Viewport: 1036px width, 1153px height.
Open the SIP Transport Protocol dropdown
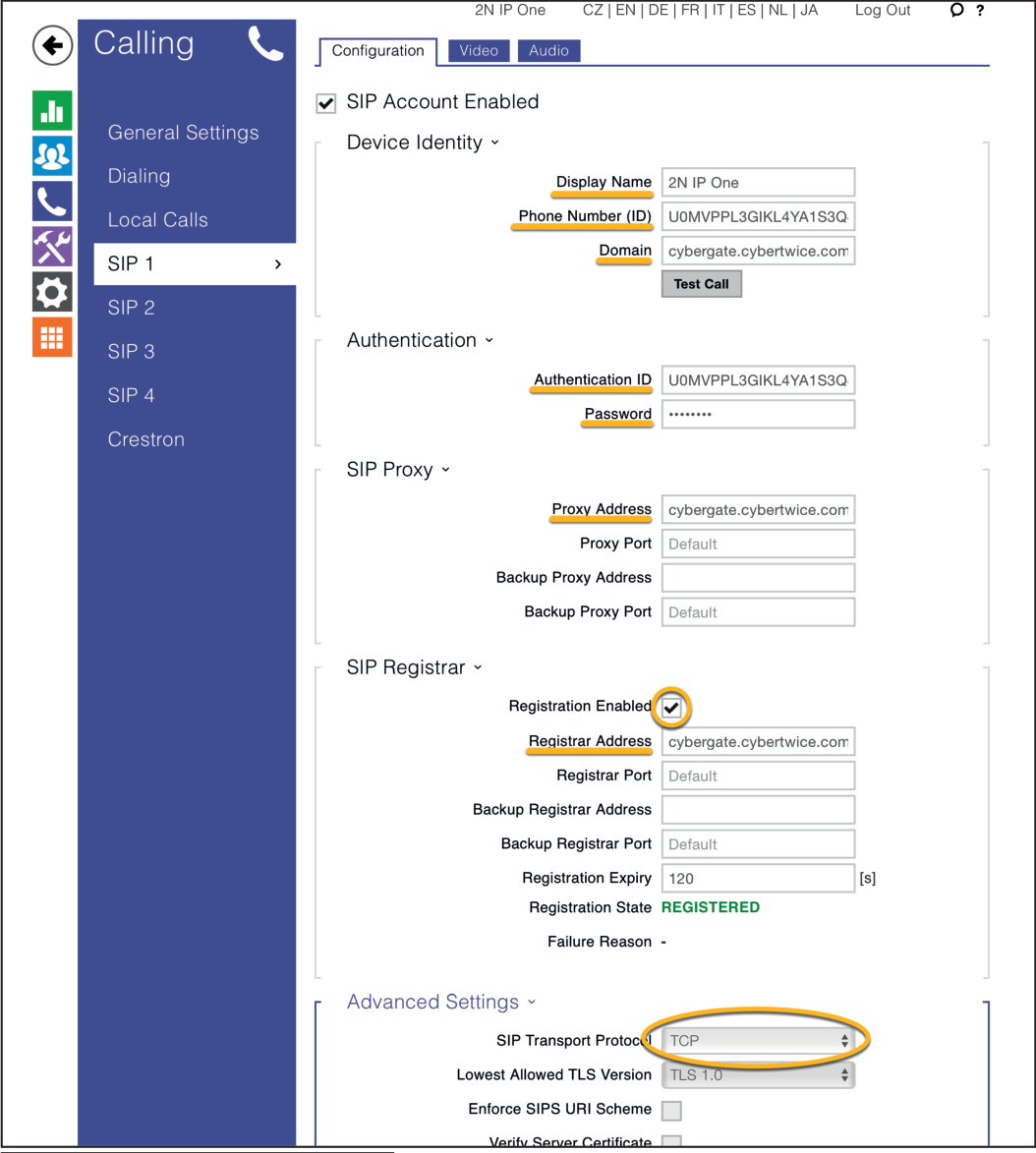click(x=757, y=1039)
